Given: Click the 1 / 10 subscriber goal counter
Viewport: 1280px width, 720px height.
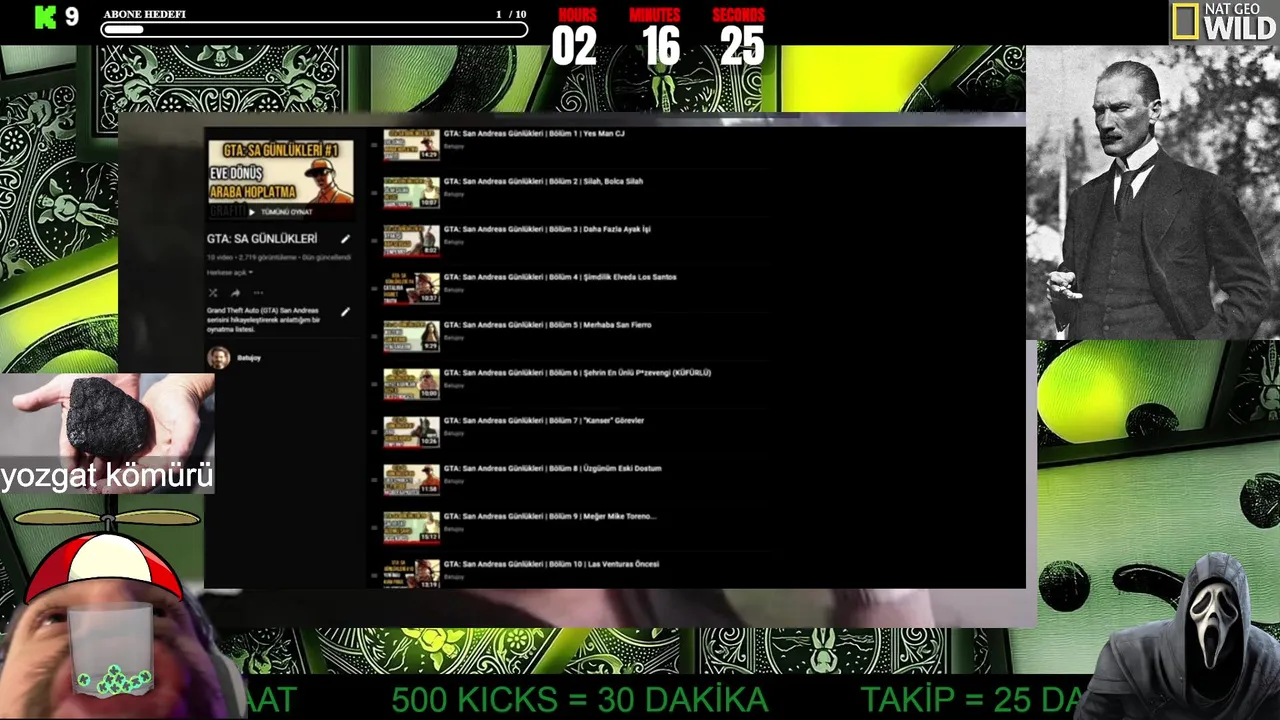Looking at the screenshot, I should tap(511, 14).
